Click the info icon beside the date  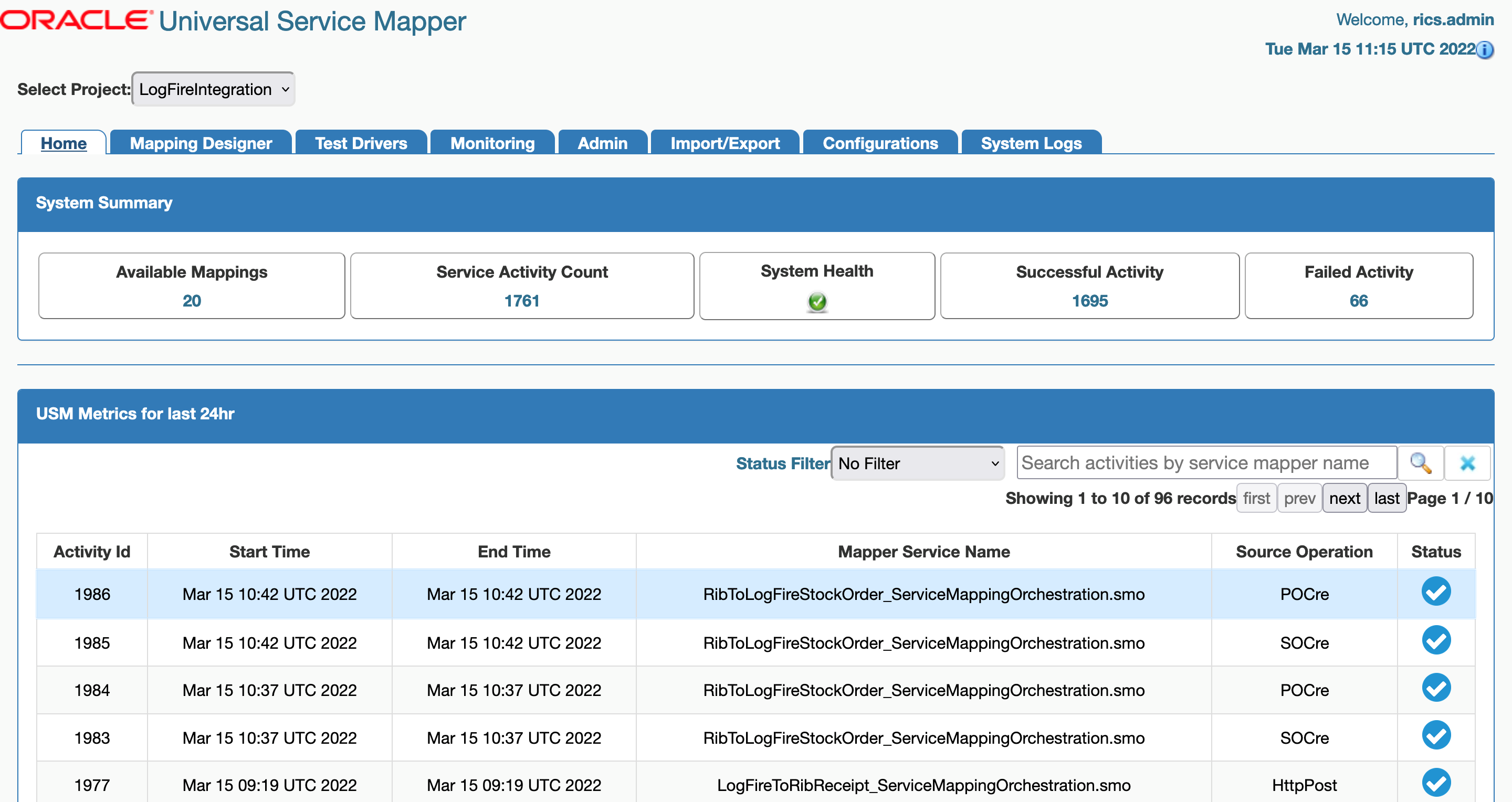pos(1485,50)
